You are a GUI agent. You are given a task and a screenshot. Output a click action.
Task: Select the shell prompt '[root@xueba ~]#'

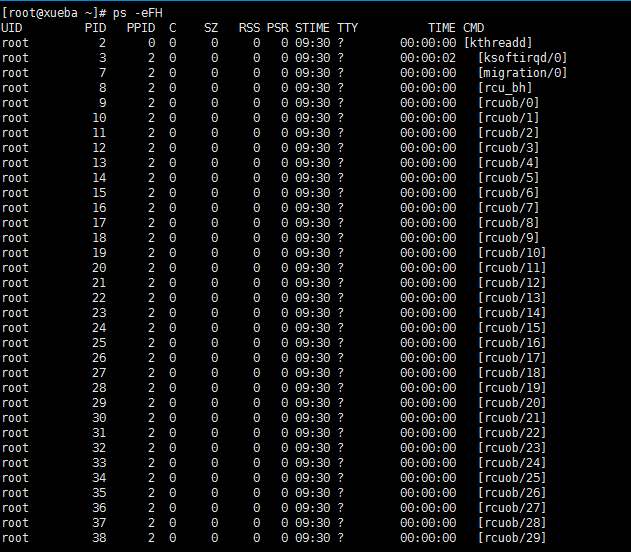point(54,13)
